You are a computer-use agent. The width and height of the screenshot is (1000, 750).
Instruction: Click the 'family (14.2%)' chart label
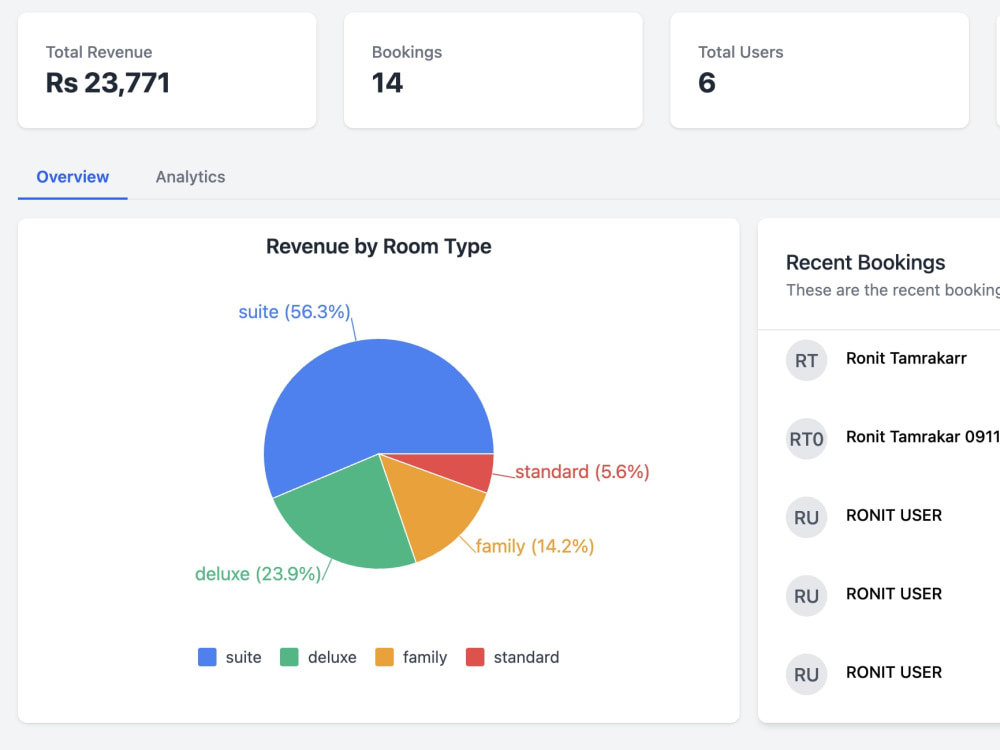pyautogui.click(x=534, y=546)
